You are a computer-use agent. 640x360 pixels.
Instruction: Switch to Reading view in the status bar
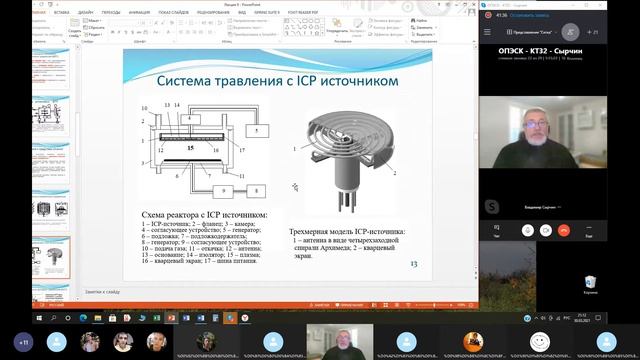pyautogui.click(x=397, y=305)
